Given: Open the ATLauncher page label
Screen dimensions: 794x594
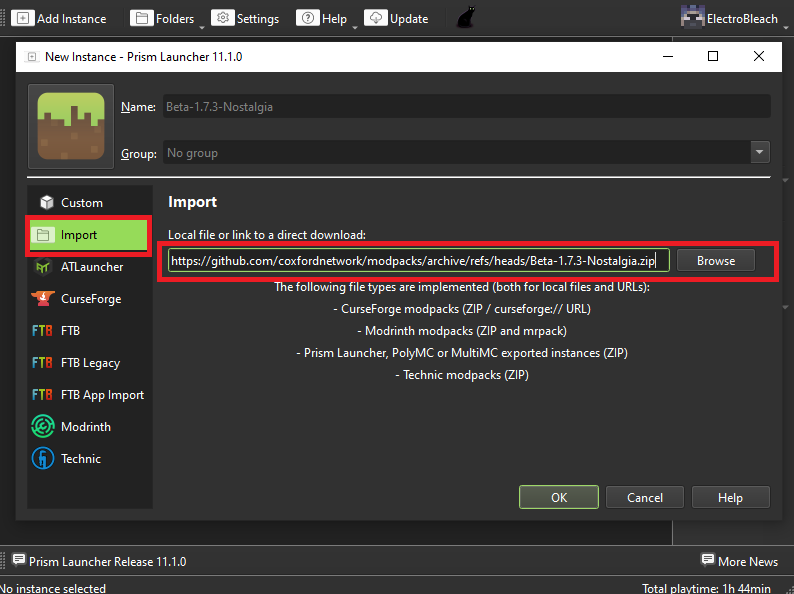Looking at the screenshot, I should point(92,267).
